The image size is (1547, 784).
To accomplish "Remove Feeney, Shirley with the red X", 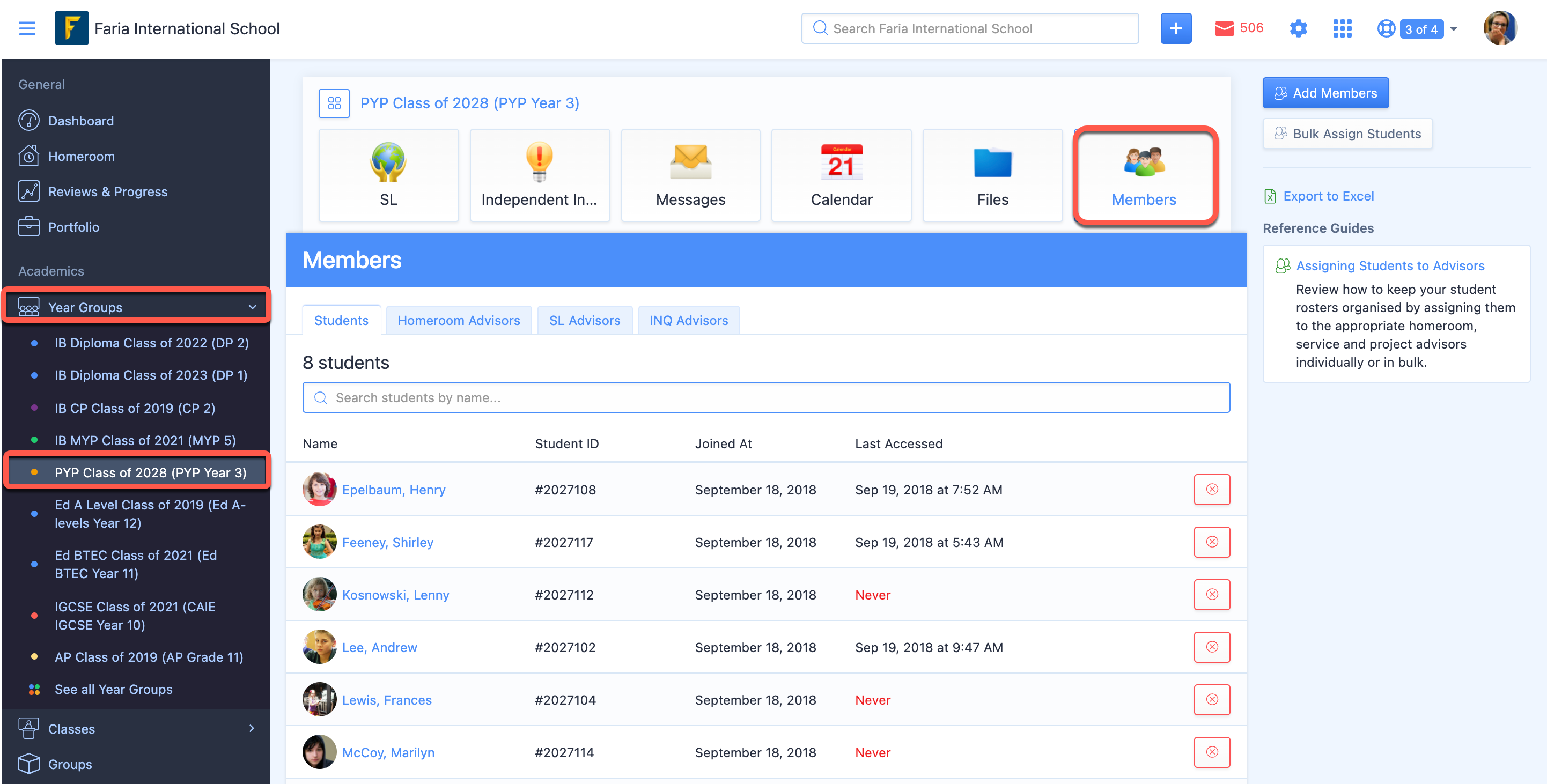I will [1212, 542].
